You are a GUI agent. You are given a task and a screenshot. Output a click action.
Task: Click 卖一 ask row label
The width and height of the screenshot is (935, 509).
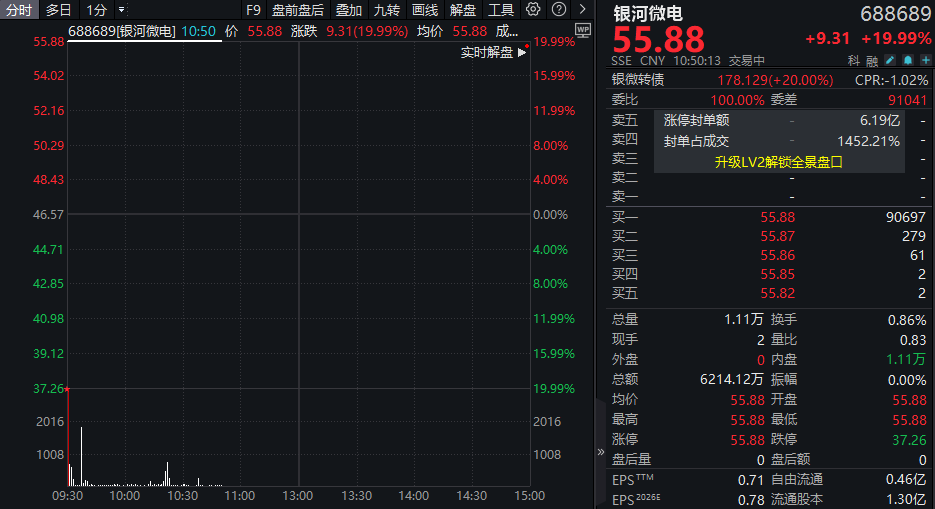pyautogui.click(x=625, y=196)
